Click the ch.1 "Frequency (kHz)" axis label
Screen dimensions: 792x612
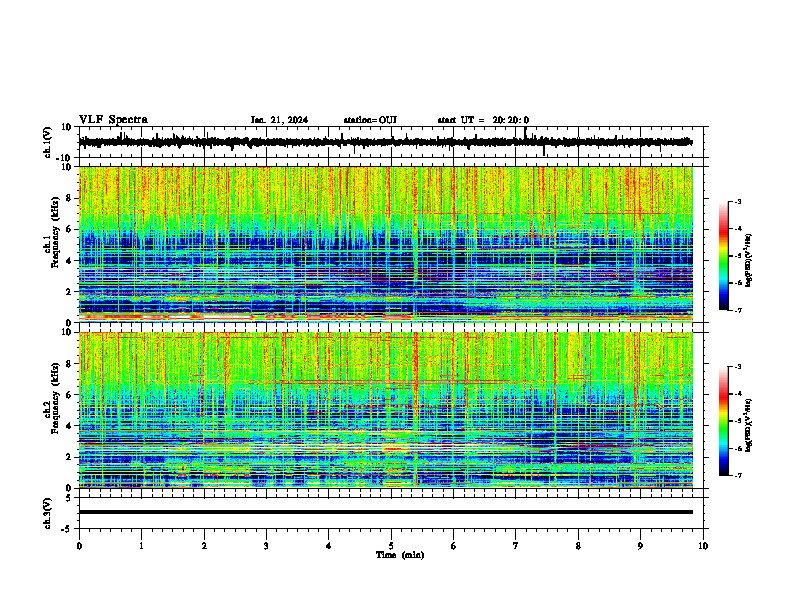click(55, 230)
